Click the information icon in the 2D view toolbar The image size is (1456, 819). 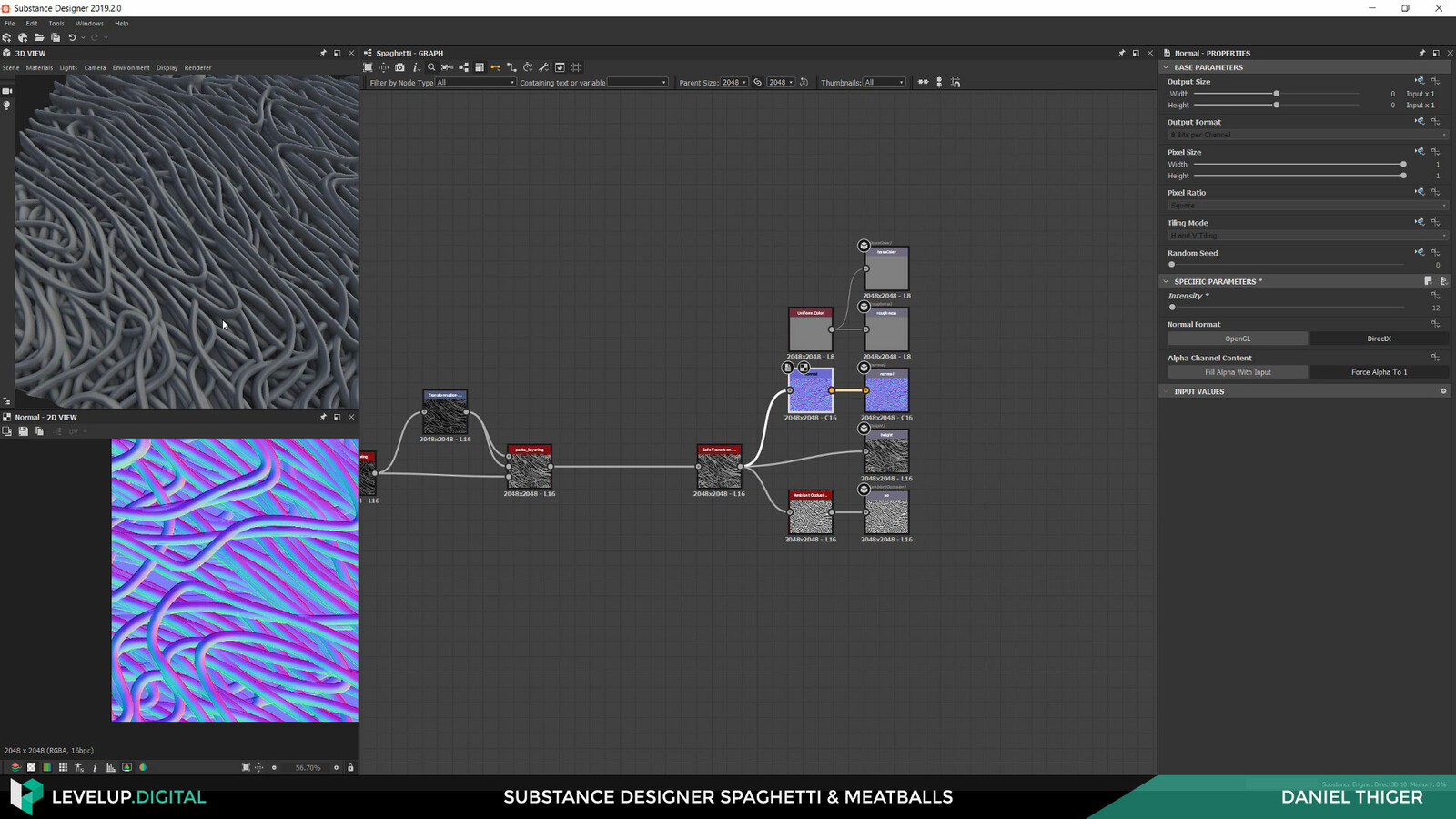(x=95, y=767)
